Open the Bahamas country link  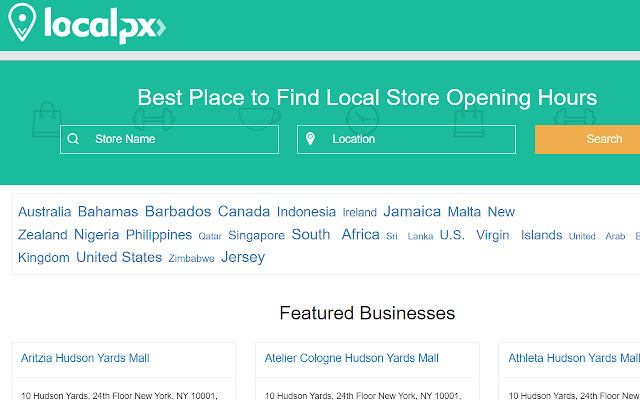(x=108, y=211)
